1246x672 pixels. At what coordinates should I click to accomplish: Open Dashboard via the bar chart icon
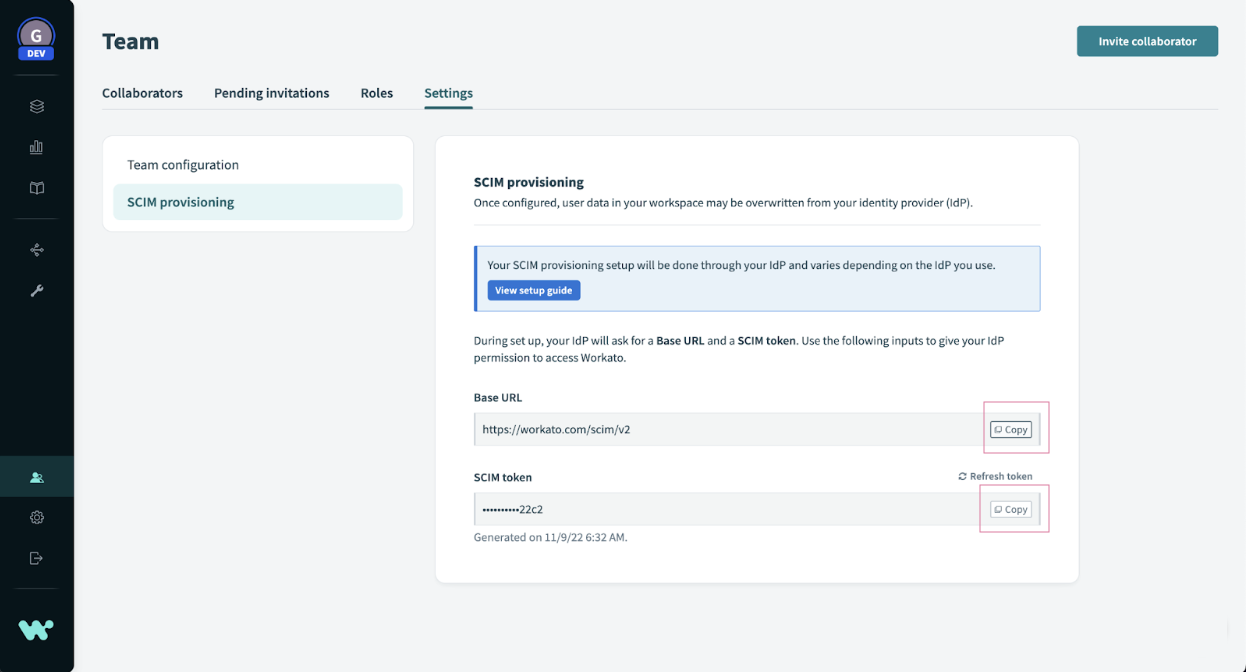point(37,147)
